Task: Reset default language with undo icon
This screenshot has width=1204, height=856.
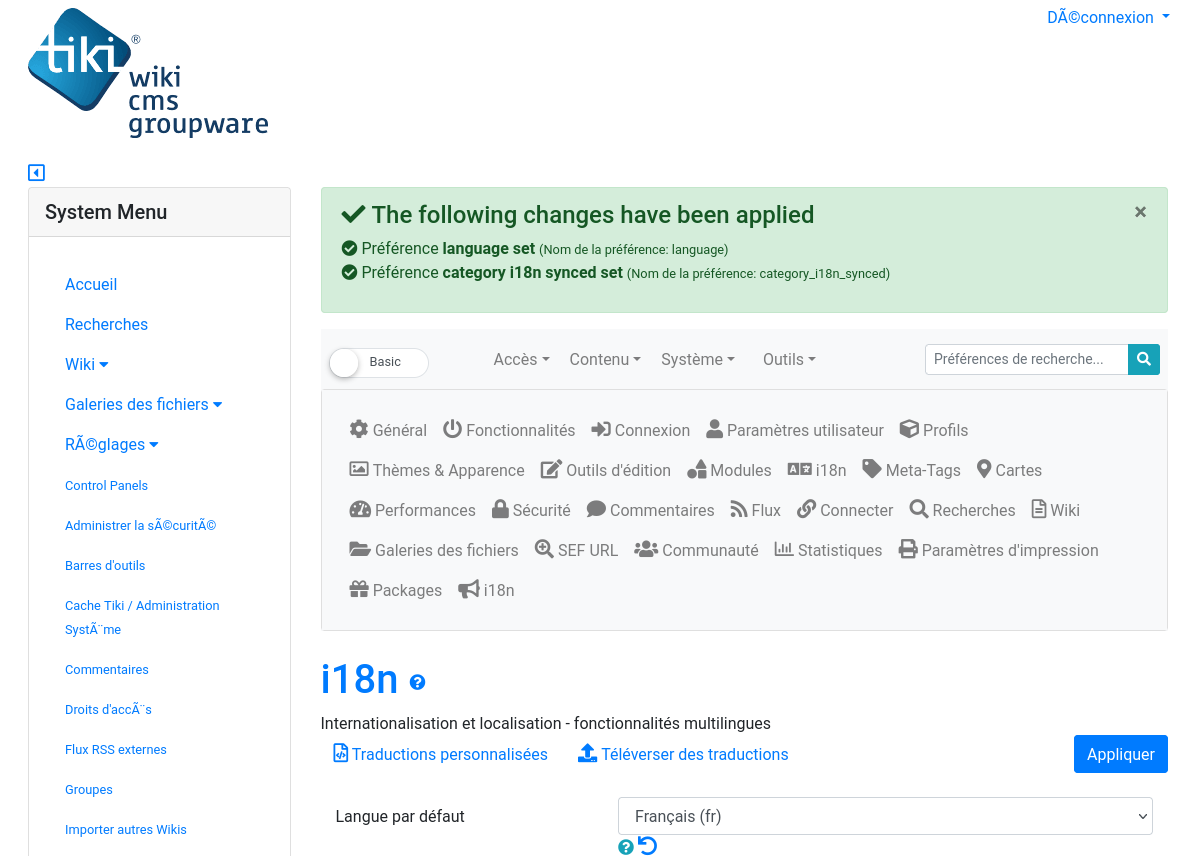Action: 648,846
